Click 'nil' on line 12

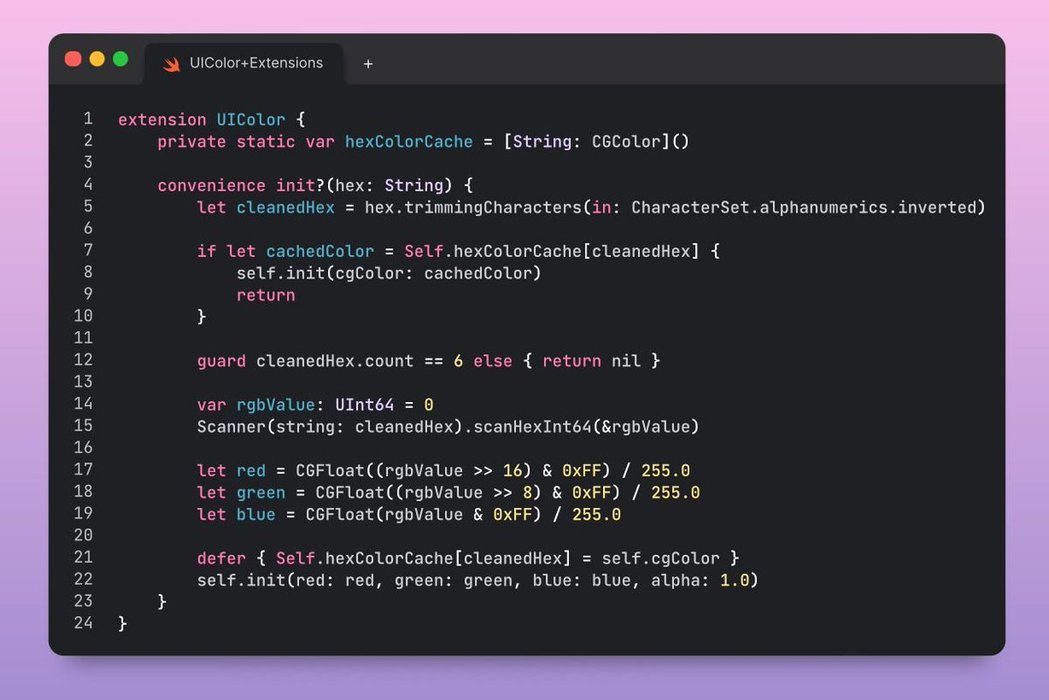click(x=626, y=361)
